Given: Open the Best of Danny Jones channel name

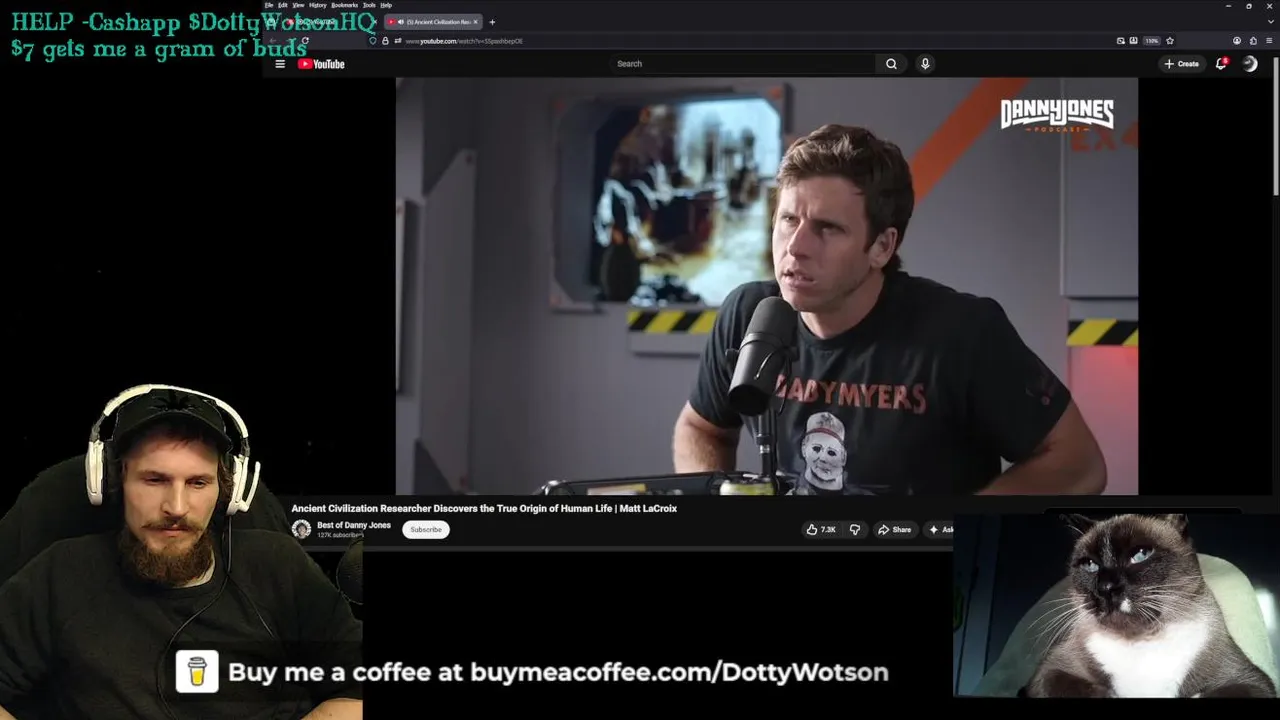Looking at the screenshot, I should pos(354,525).
